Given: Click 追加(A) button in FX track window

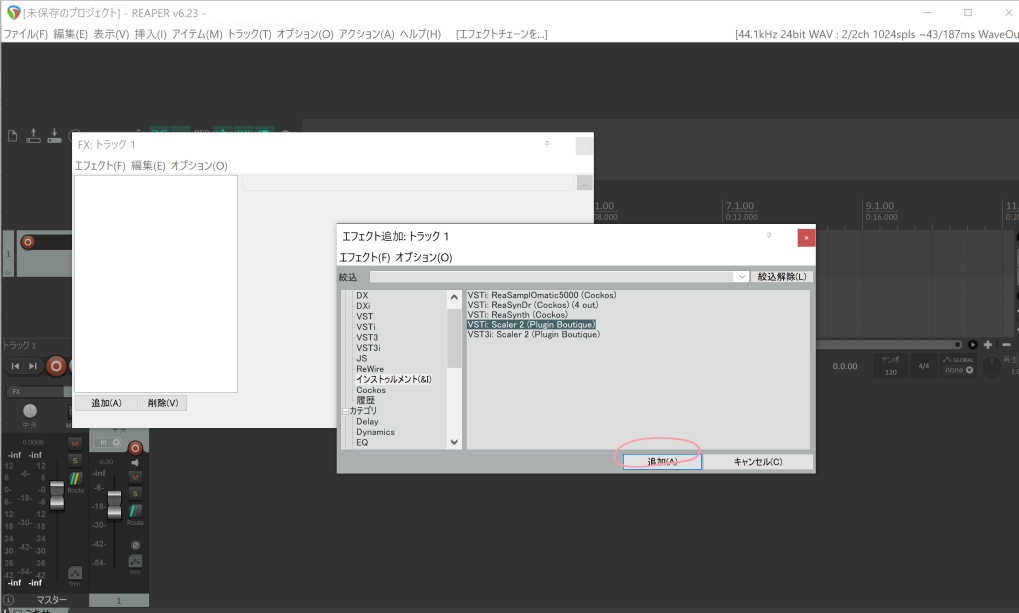Looking at the screenshot, I should (x=106, y=403).
